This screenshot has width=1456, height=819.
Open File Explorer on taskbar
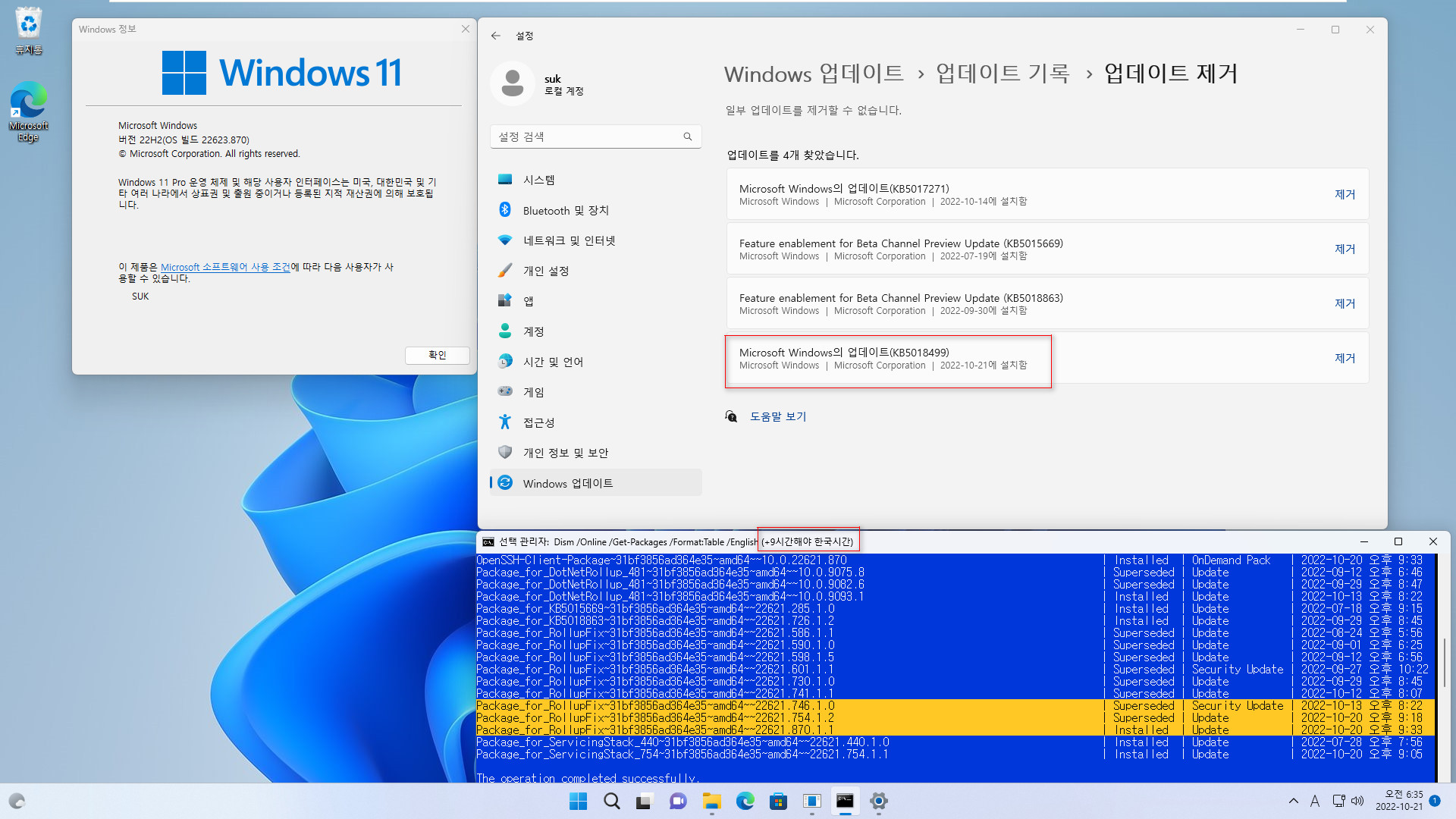click(711, 801)
